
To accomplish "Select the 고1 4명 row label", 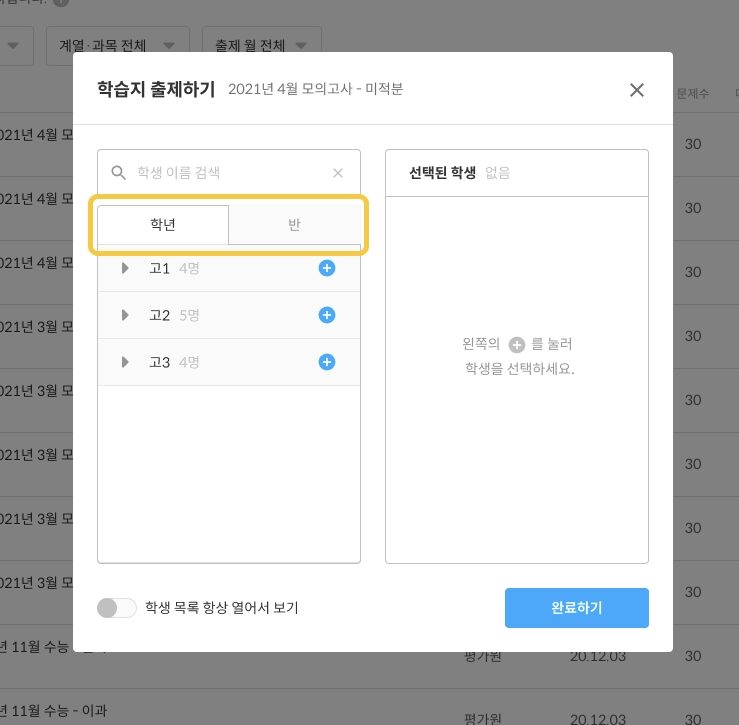I will pos(174,268).
